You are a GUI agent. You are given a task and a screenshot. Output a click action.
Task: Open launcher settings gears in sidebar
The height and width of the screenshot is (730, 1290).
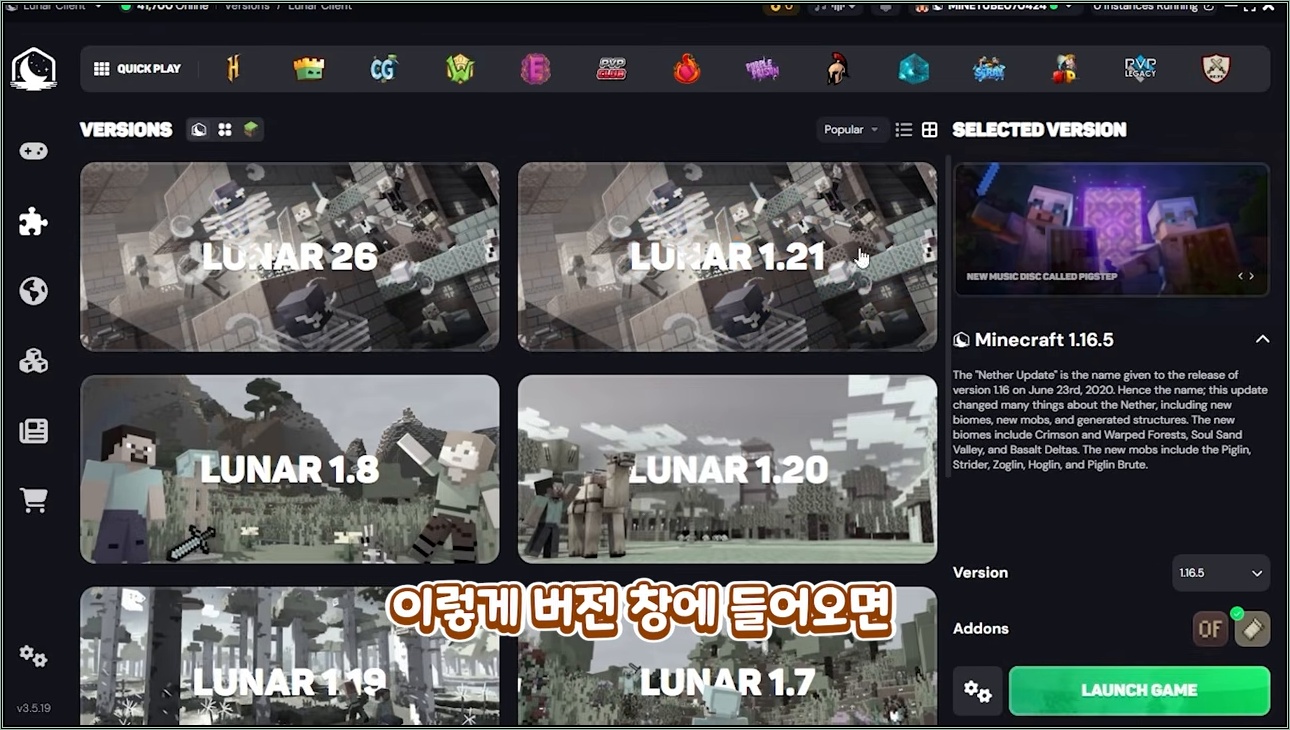click(33, 656)
